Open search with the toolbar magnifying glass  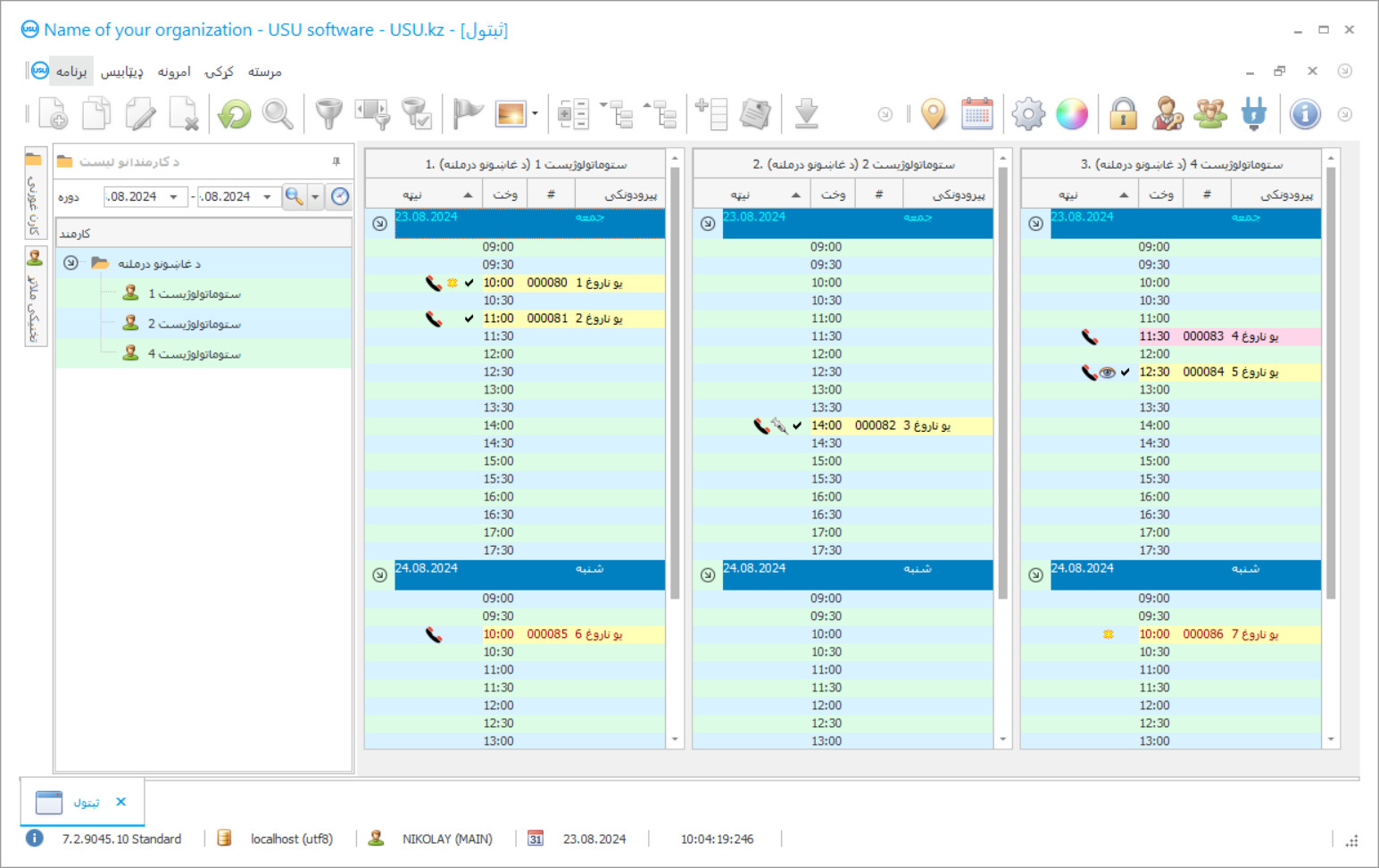pyautogui.click(x=278, y=114)
